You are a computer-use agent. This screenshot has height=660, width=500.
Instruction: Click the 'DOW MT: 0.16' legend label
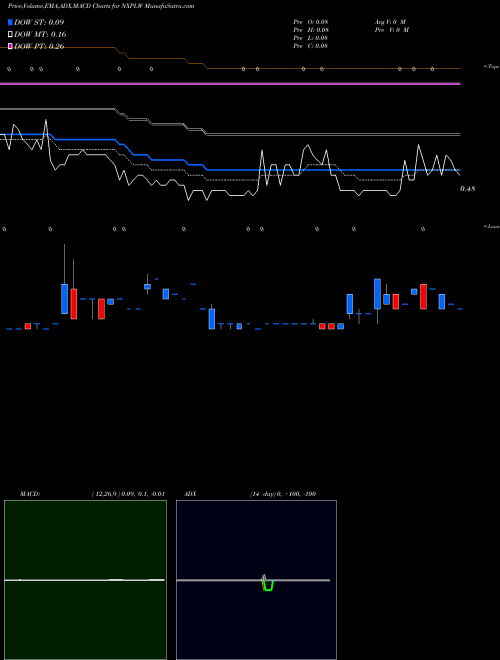point(40,34)
